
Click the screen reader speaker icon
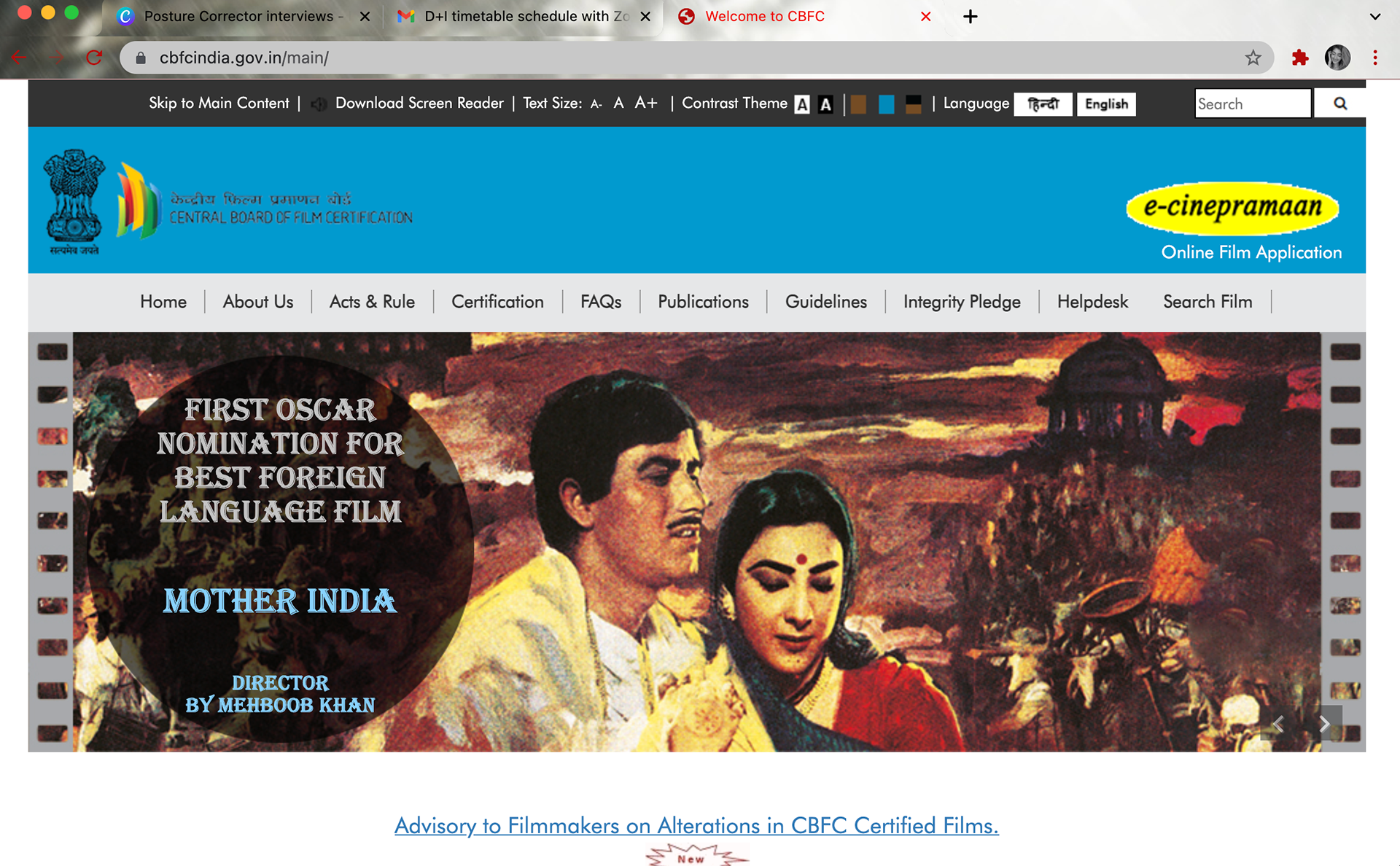tap(319, 104)
